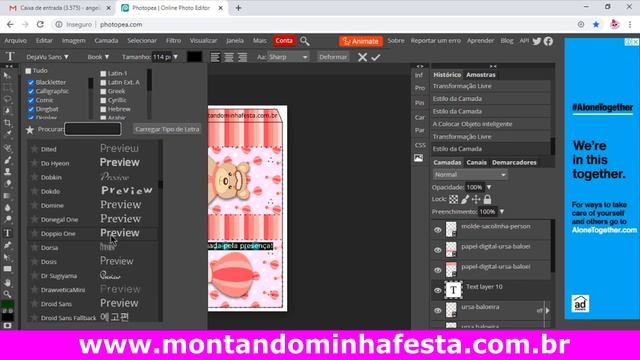The width and height of the screenshot is (640, 360).
Task: Open the image panel icon below CSS
Action: 419,158
